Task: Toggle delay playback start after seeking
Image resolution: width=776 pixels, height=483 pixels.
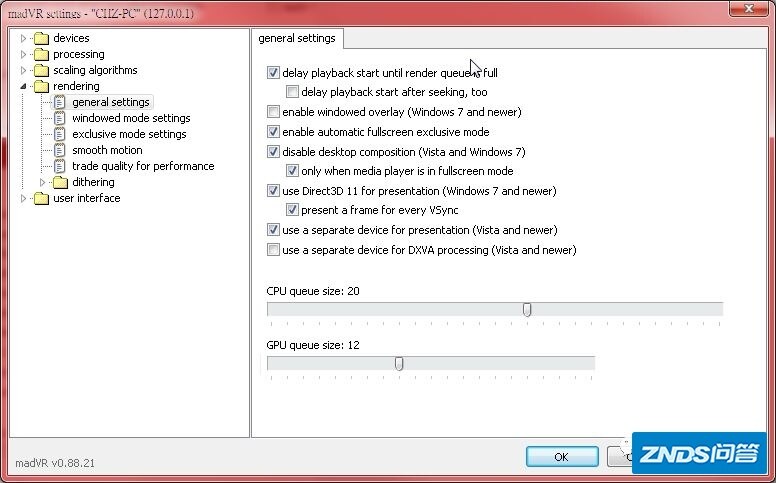Action: point(292,92)
